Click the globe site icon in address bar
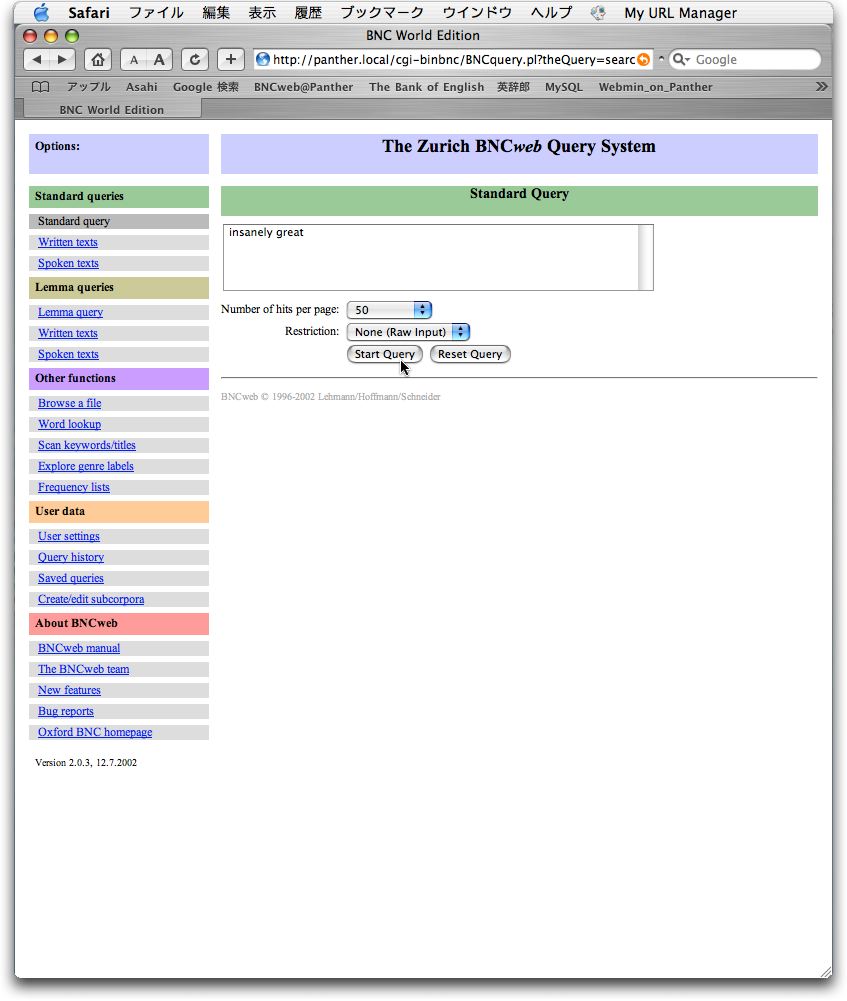 click(x=262, y=59)
